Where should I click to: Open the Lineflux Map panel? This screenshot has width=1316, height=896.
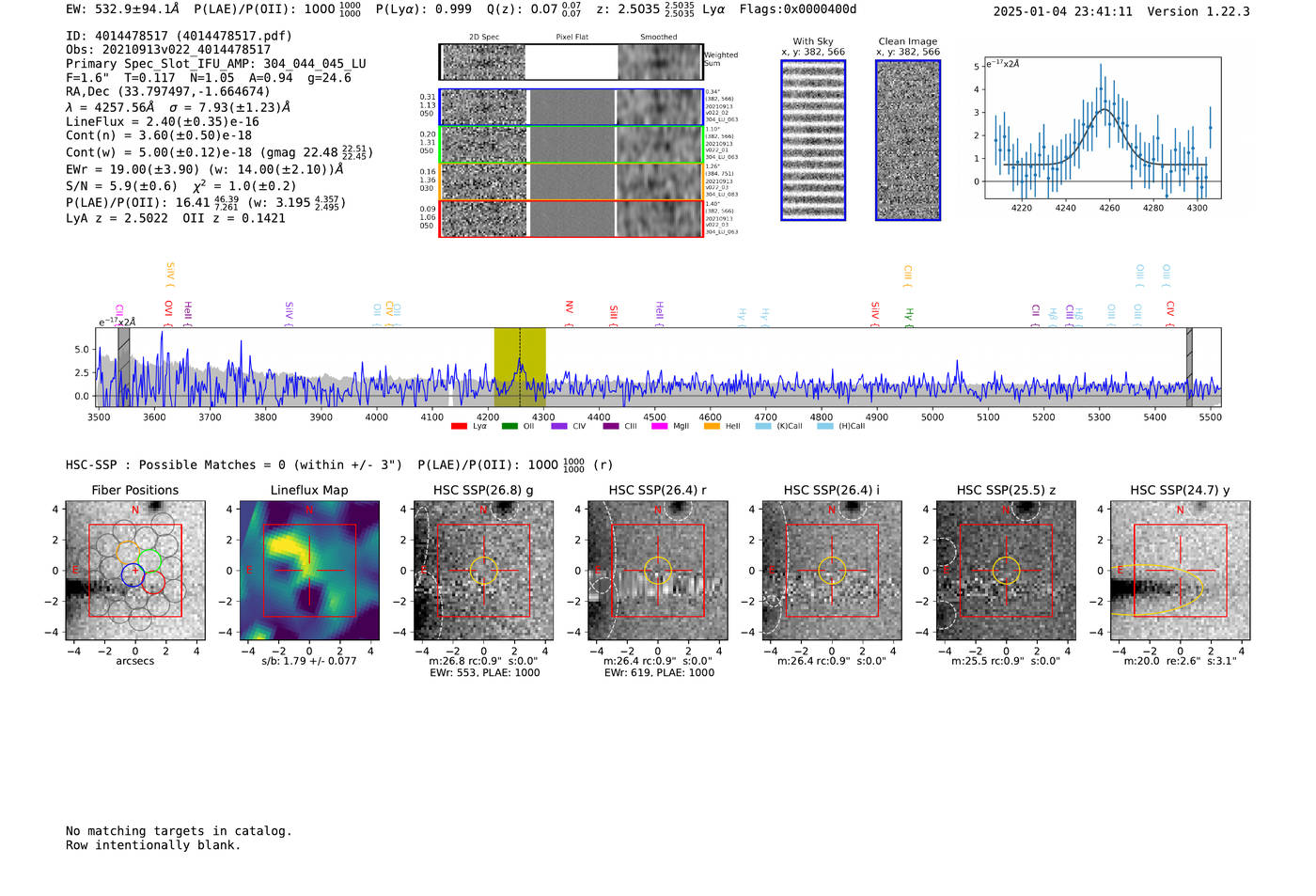click(309, 570)
